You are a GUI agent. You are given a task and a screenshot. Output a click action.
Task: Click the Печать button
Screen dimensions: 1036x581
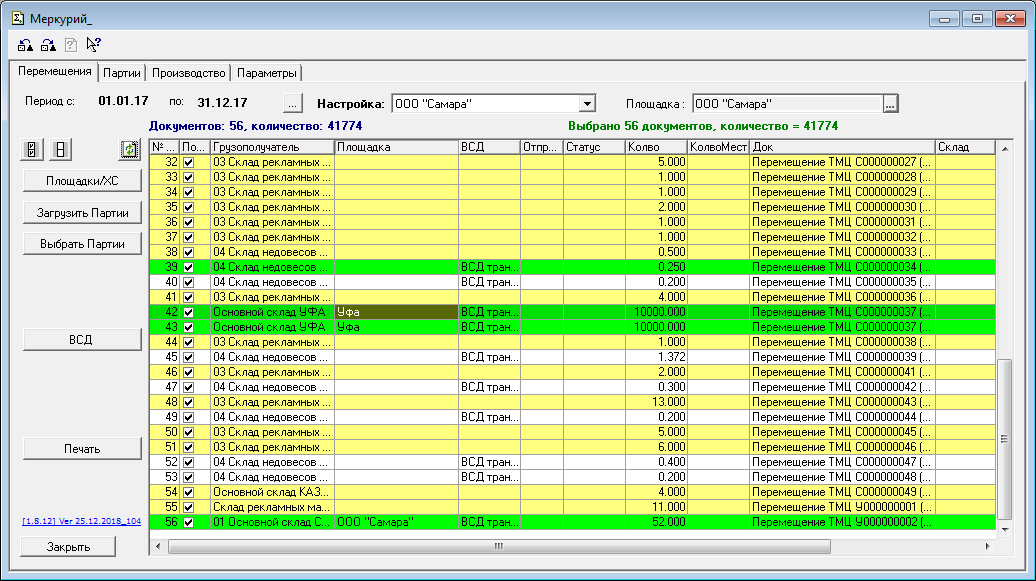(x=82, y=449)
